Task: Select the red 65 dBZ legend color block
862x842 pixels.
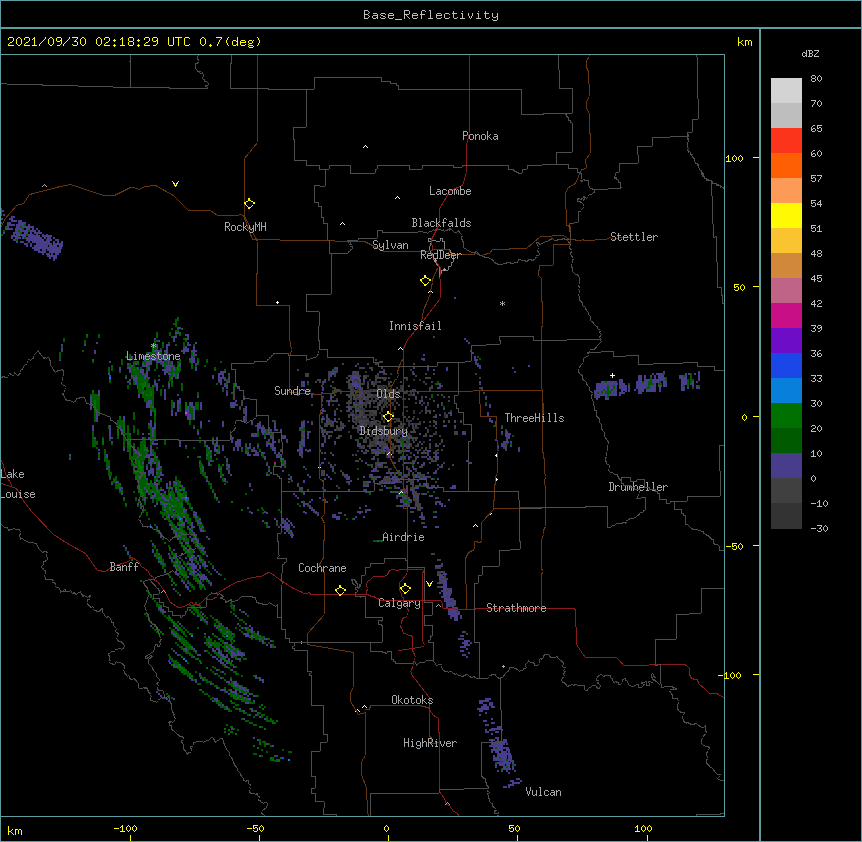Action: (x=786, y=141)
